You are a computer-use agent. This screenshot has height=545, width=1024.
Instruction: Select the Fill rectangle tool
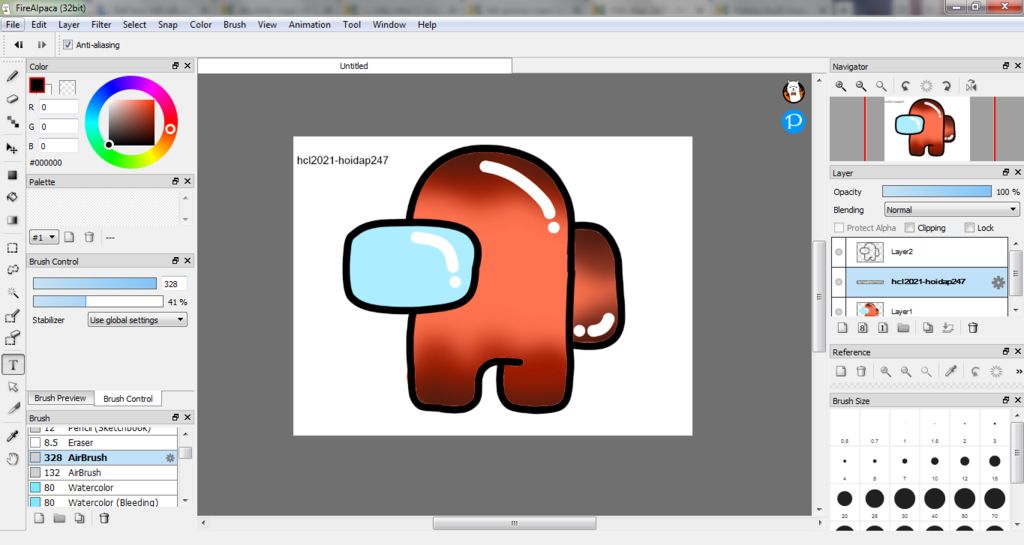coord(12,175)
